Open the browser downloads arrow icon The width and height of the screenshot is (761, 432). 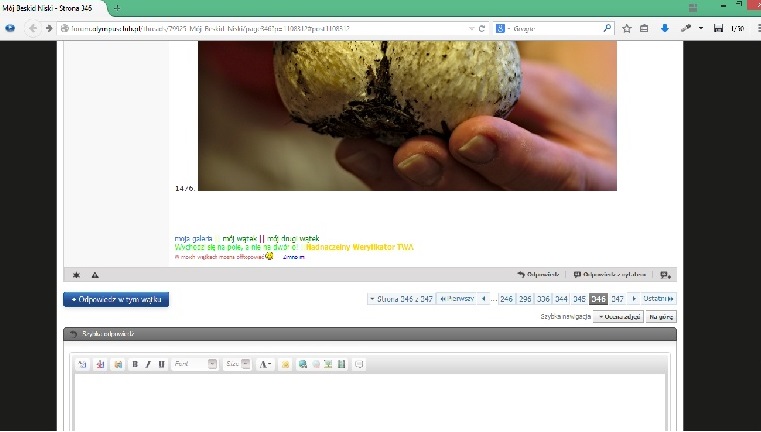664,28
